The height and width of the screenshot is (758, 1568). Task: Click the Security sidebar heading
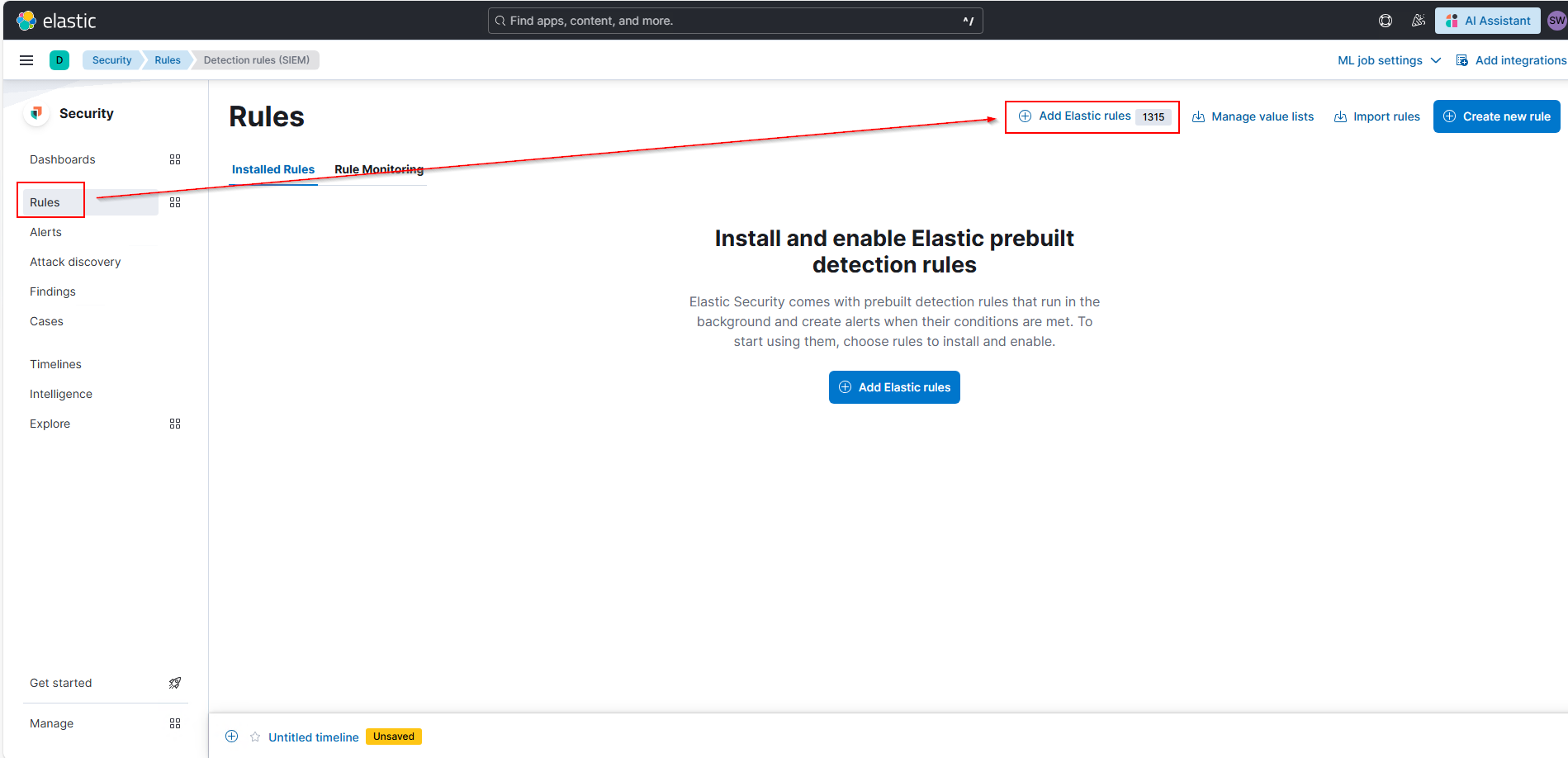click(x=87, y=113)
